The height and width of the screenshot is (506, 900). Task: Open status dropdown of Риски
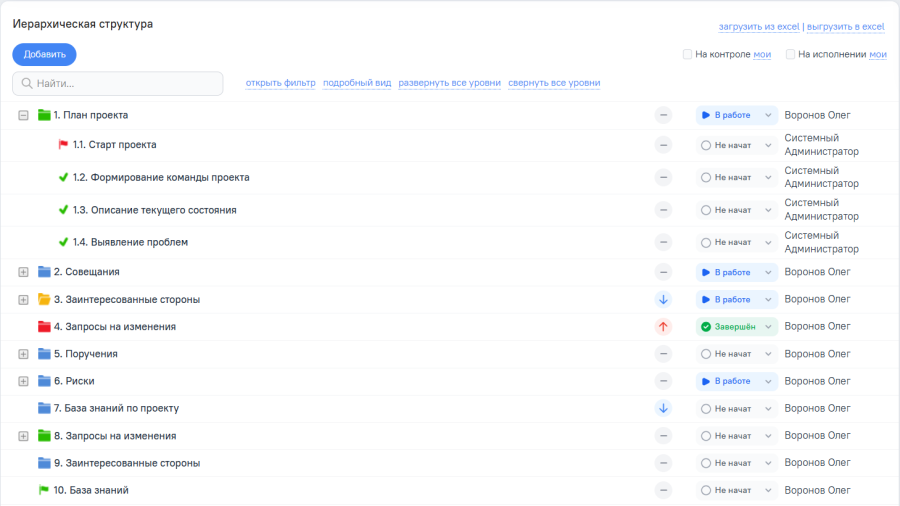pos(736,381)
